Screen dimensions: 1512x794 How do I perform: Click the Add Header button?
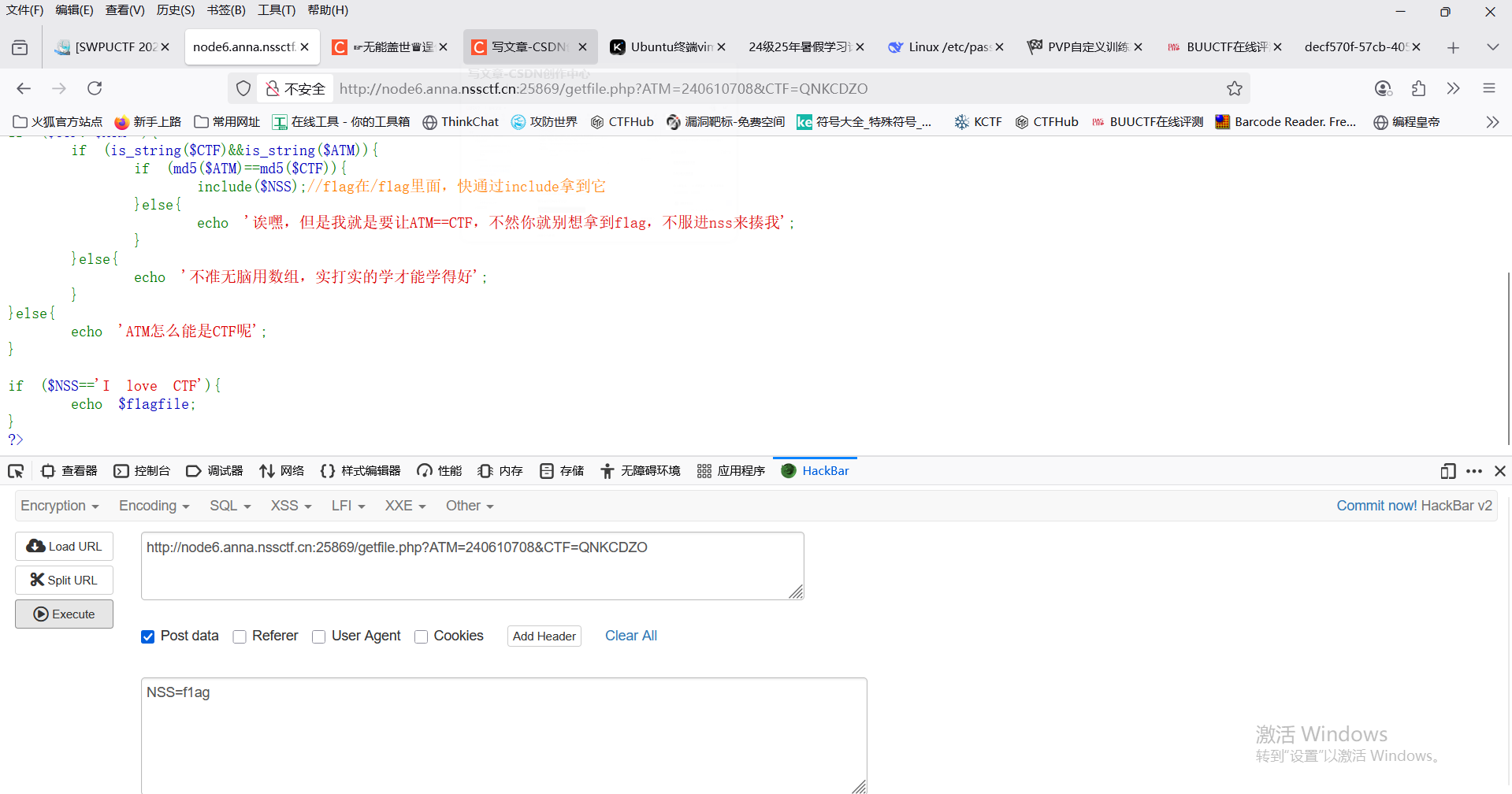point(544,636)
